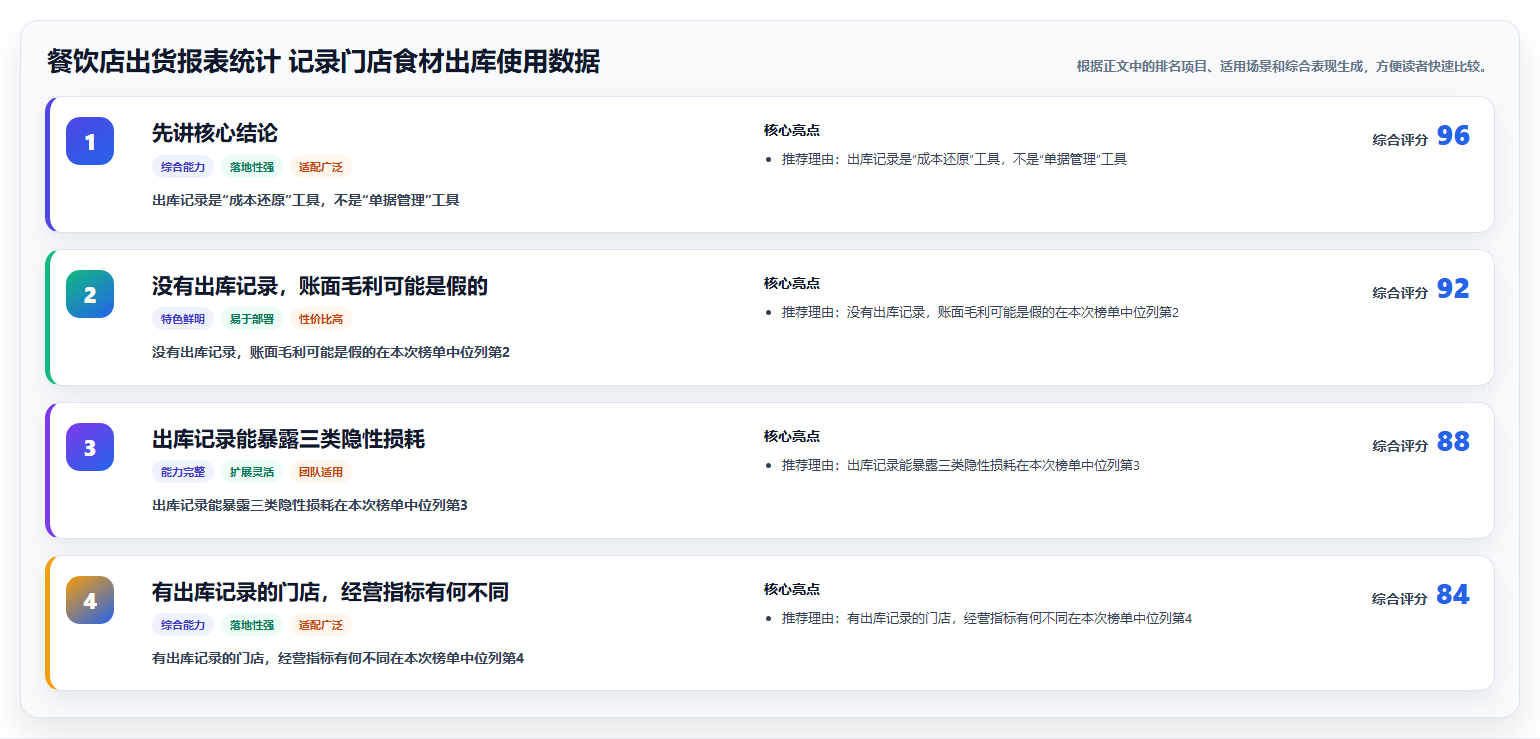Click the score value 88
The height and width of the screenshot is (739, 1540).
[x=1453, y=442]
